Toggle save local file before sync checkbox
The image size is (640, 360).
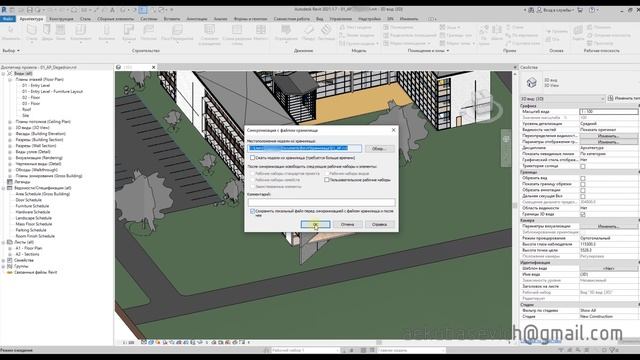252,211
